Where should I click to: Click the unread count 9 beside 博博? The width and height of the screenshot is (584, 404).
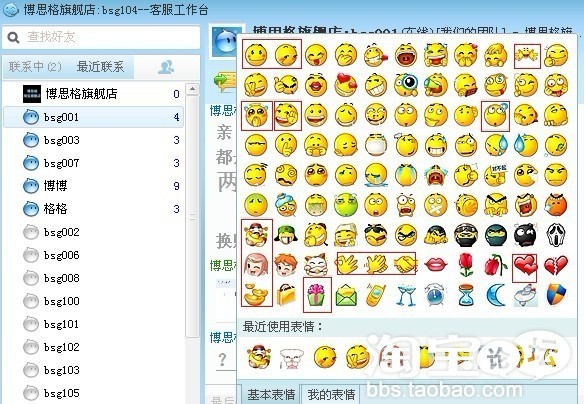point(177,186)
